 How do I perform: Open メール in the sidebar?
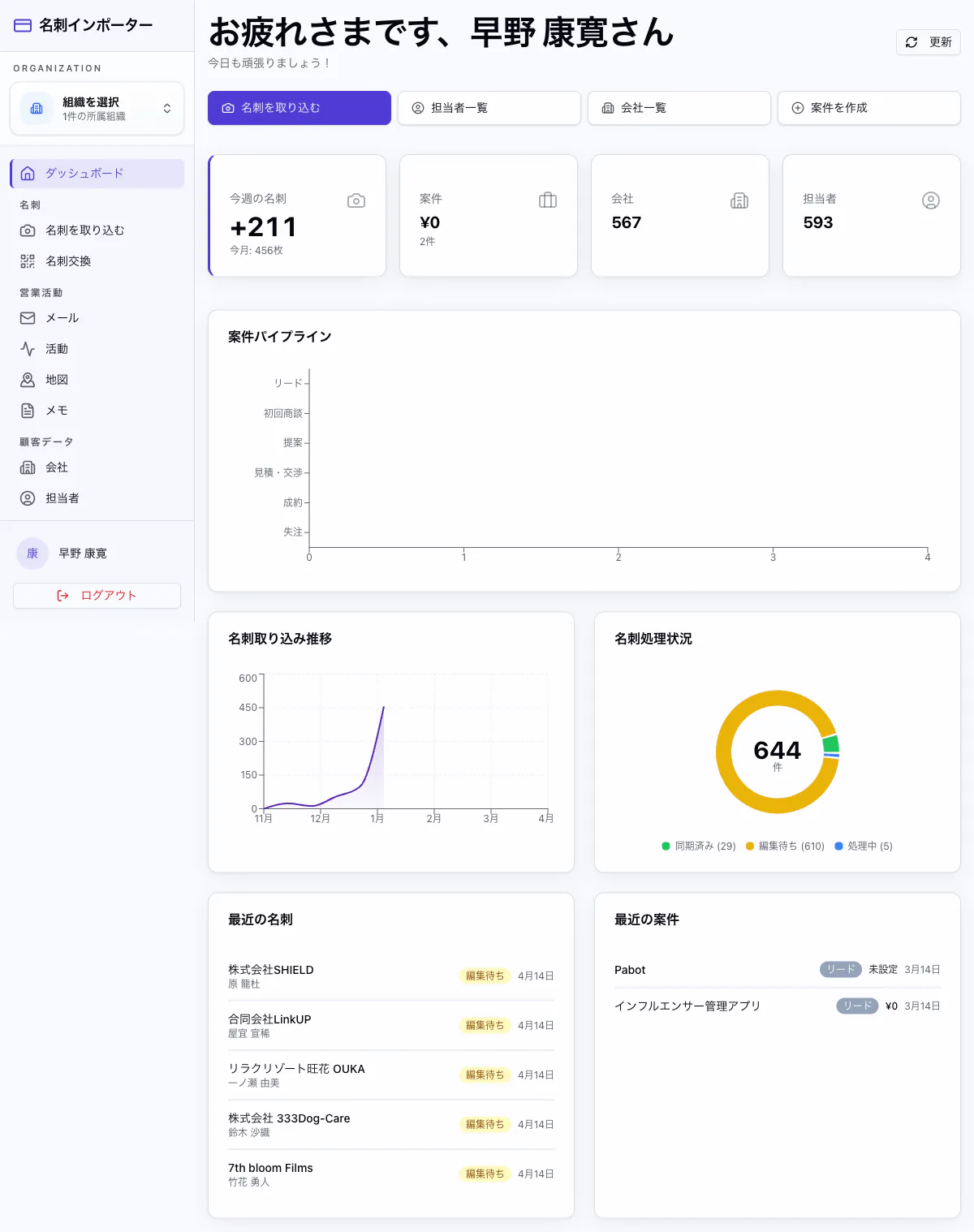pyautogui.click(x=97, y=318)
